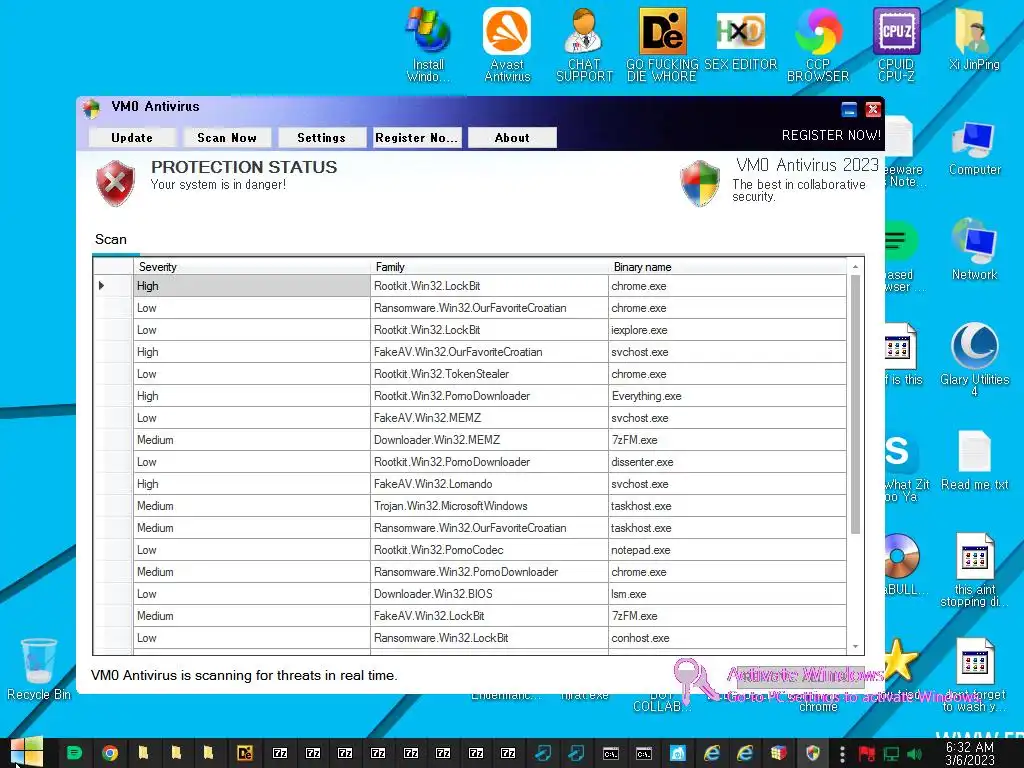The width and height of the screenshot is (1024, 768).
Task: Click the scan list vertical scrollbar thumb
Action: coord(855,405)
